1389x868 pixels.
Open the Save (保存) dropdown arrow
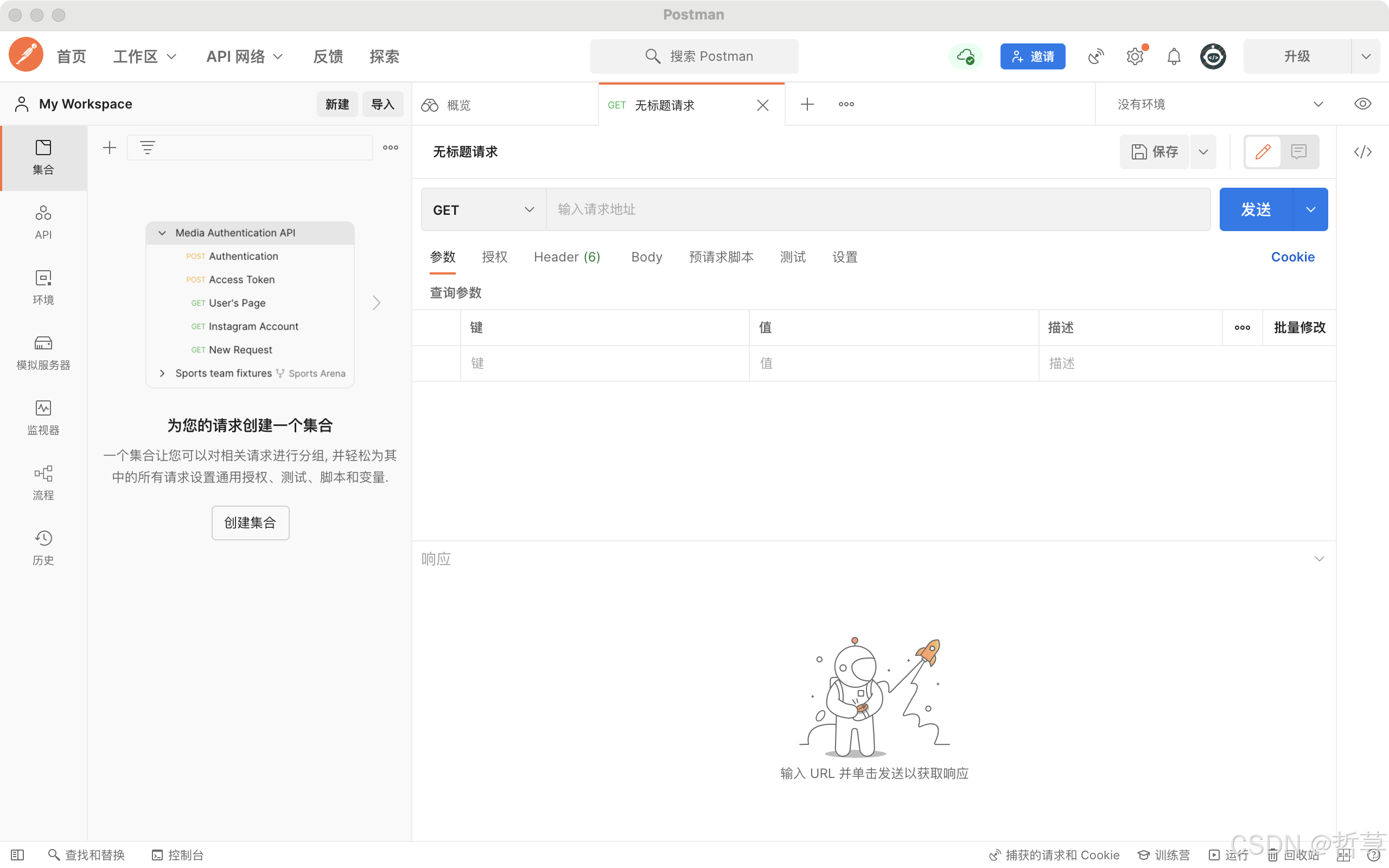(1203, 151)
